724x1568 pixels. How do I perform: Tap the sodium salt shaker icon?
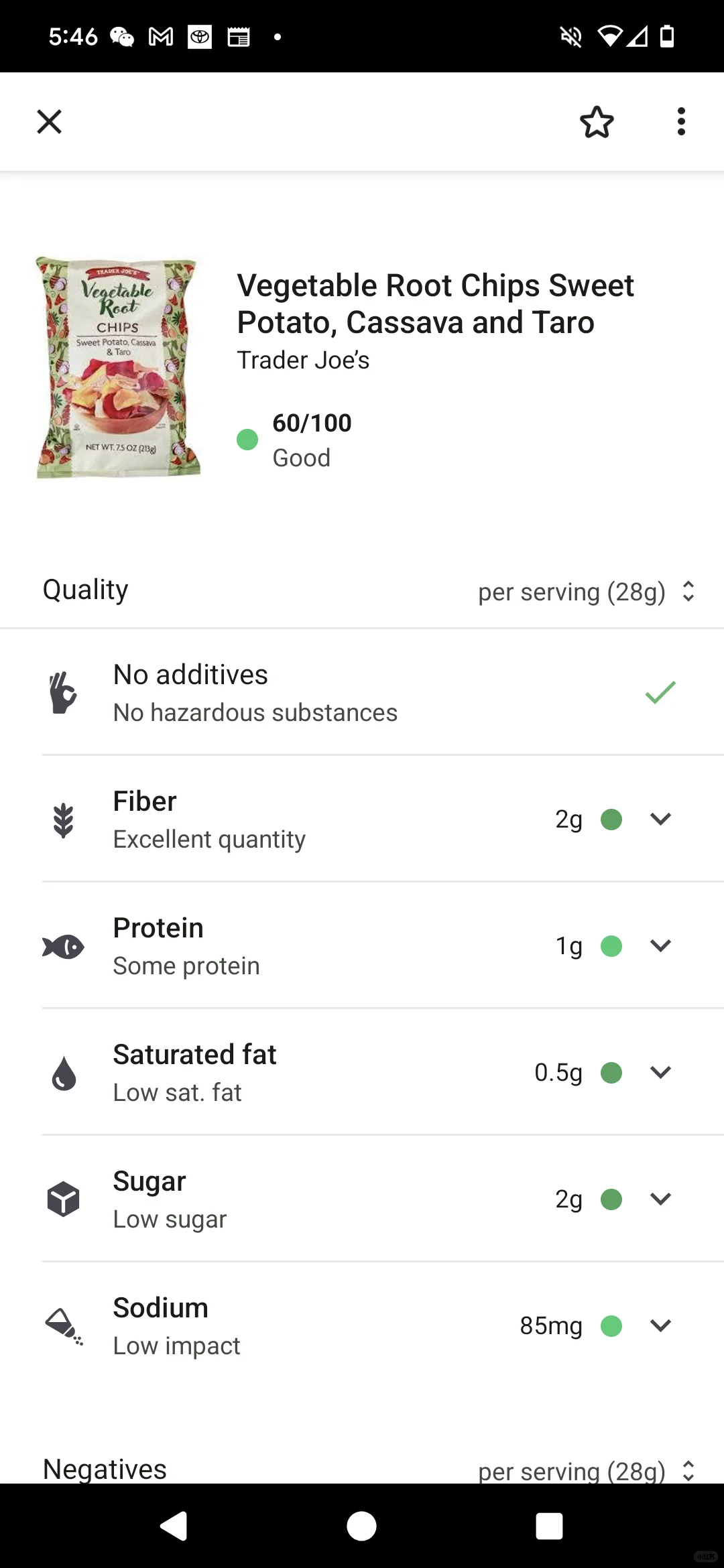(64, 1326)
